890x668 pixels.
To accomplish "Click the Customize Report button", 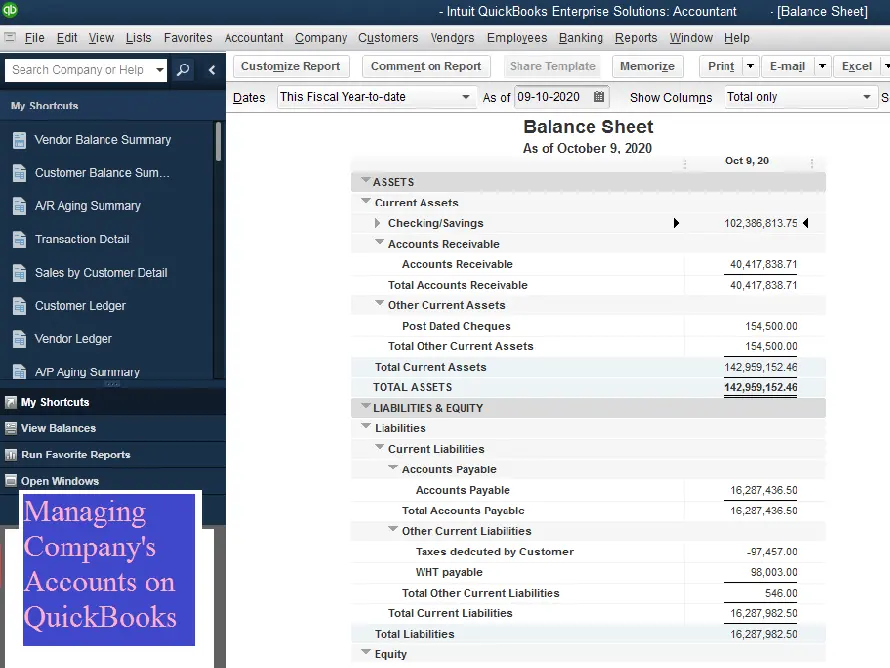I will point(290,66).
